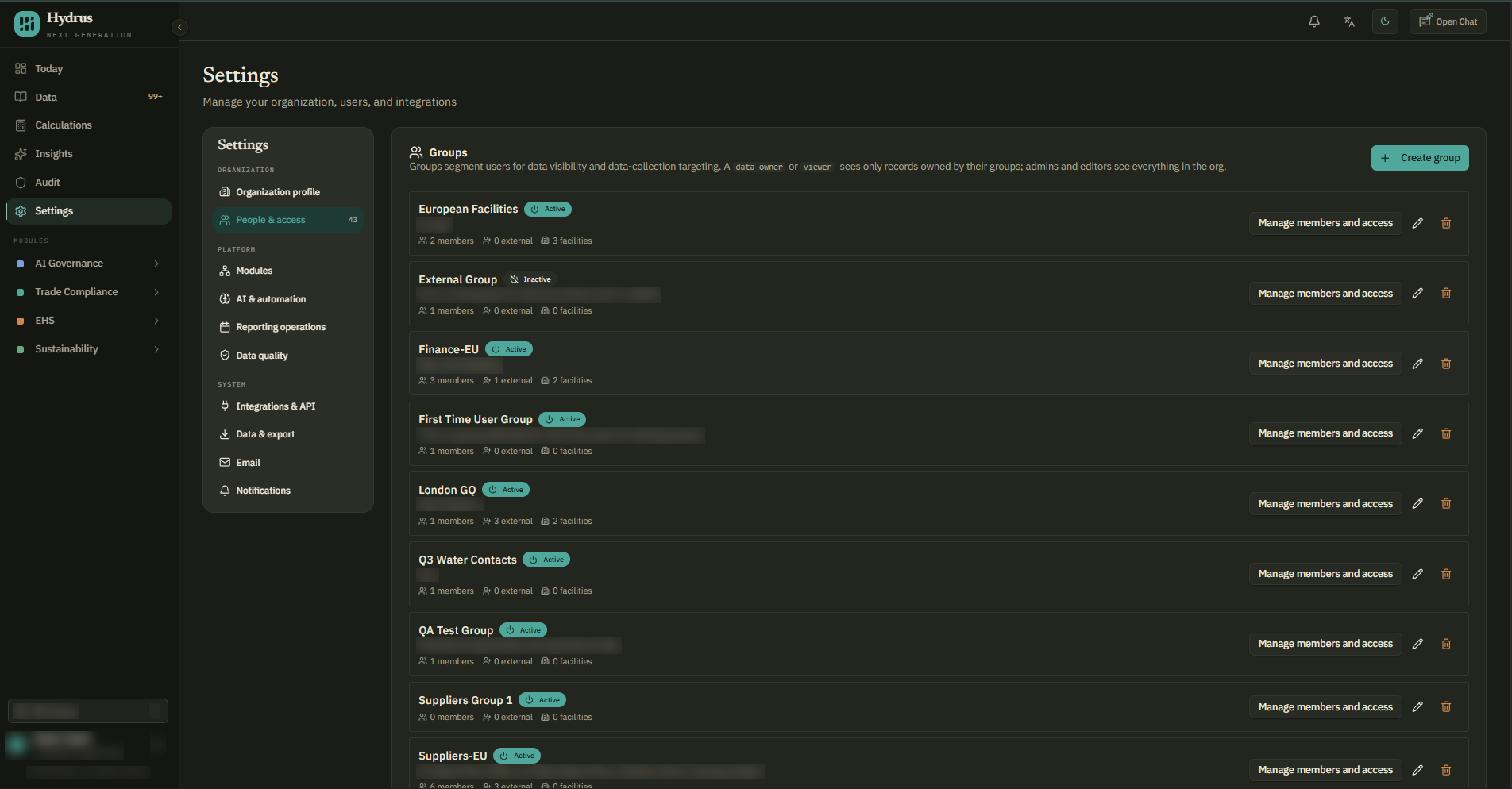This screenshot has height=789, width=1512.
Task: Click the notifications bell icon in top bar
Action: click(x=1314, y=21)
